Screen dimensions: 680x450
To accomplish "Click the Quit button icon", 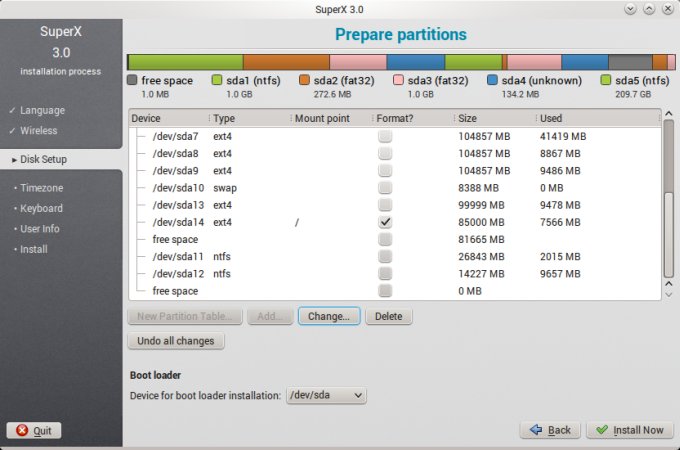I will (x=19, y=431).
